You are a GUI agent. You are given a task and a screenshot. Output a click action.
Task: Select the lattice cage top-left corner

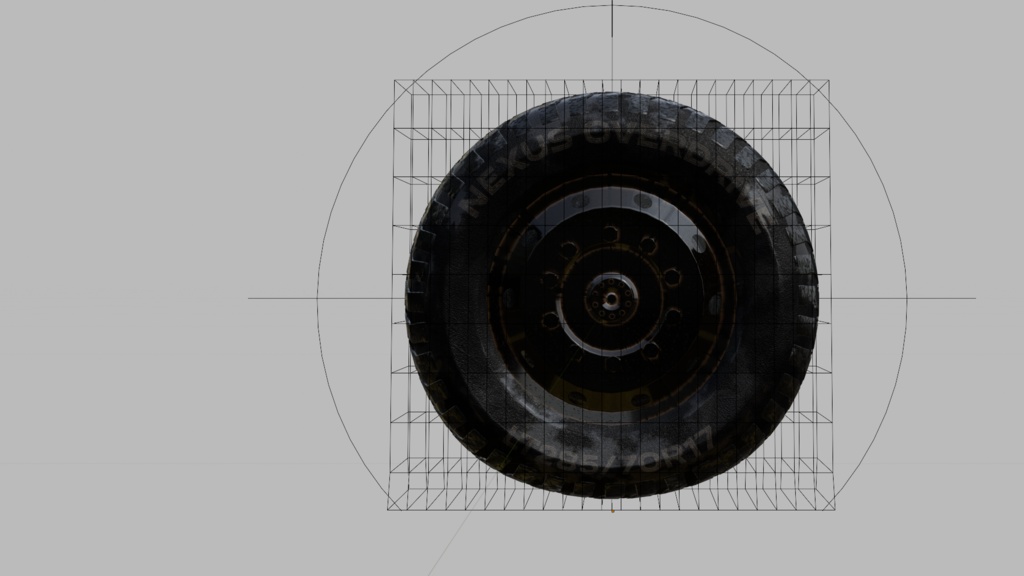tap(394, 81)
